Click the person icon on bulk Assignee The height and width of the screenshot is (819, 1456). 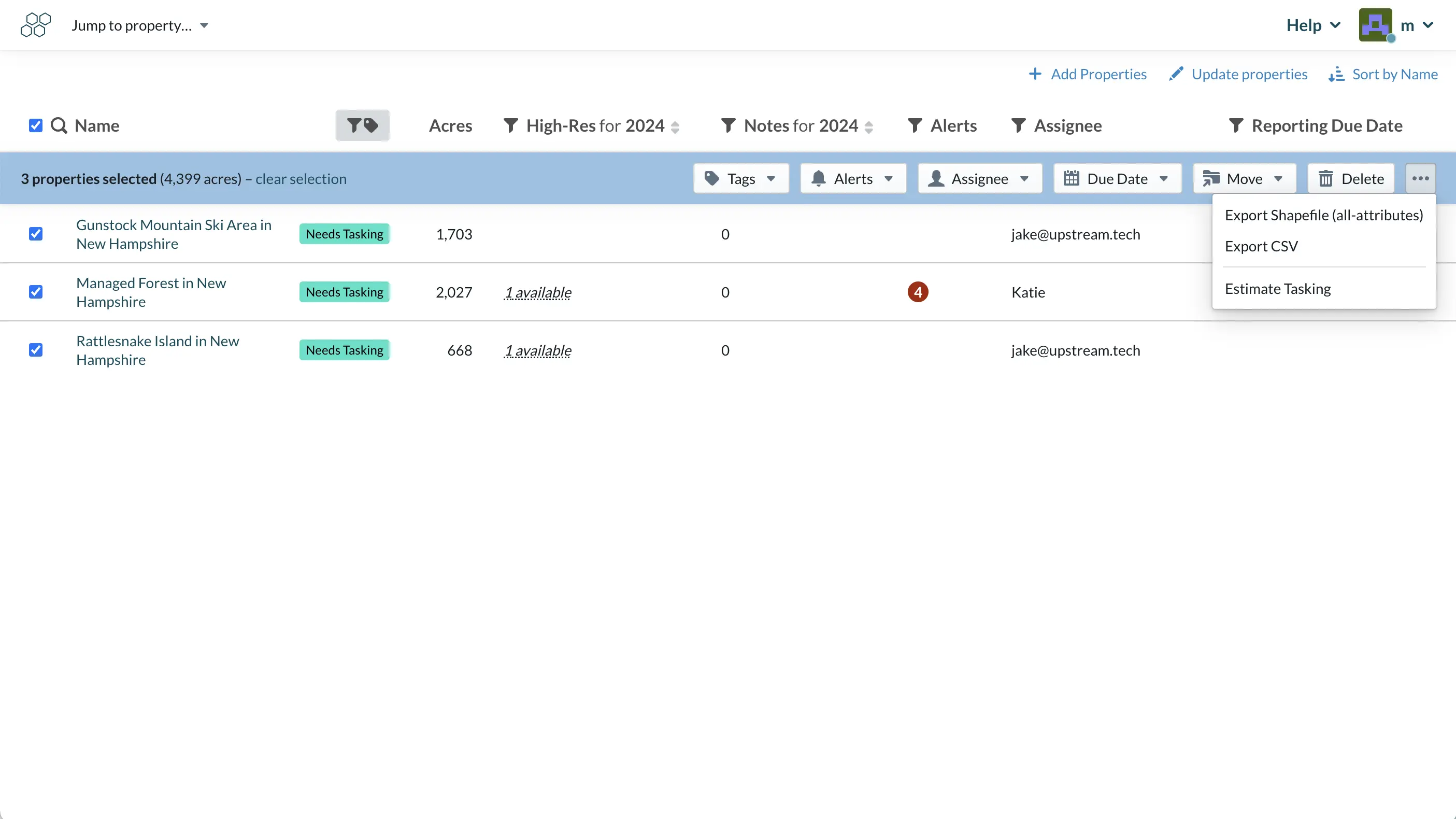click(x=936, y=179)
